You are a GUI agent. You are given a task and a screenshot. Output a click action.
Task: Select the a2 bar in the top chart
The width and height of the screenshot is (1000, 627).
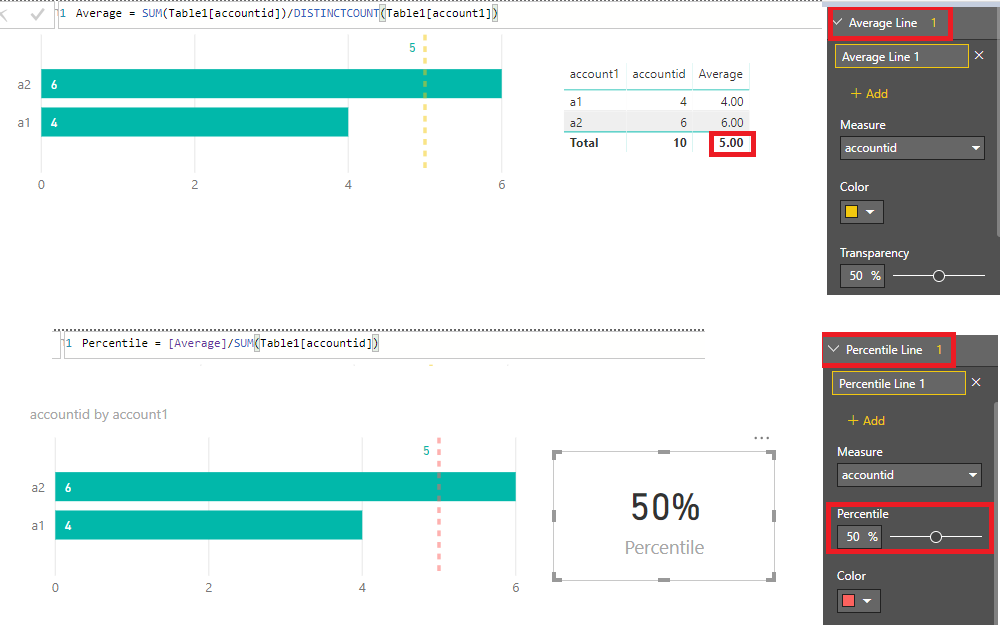click(x=271, y=84)
